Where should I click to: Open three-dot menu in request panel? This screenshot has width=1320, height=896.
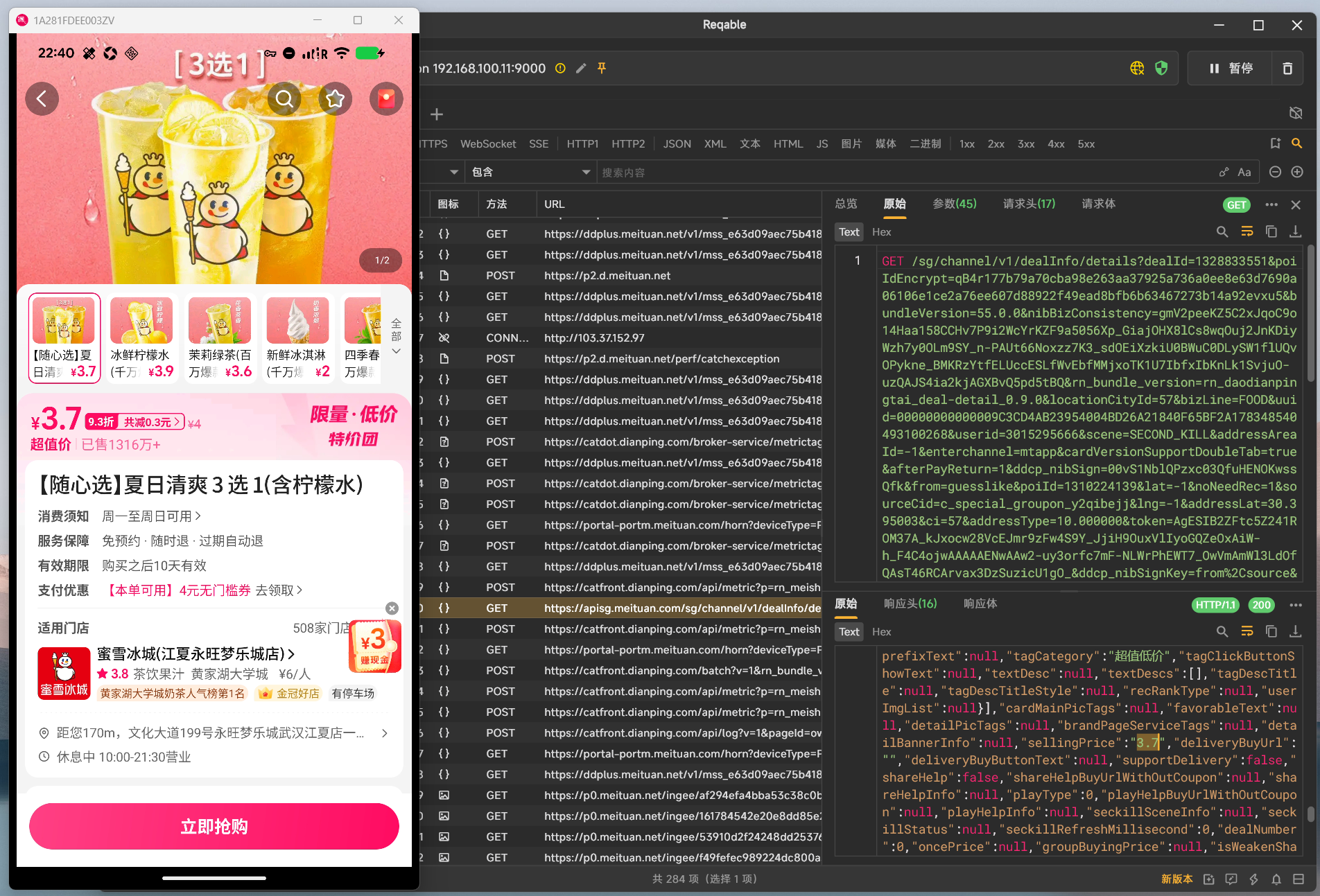tap(1271, 204)
